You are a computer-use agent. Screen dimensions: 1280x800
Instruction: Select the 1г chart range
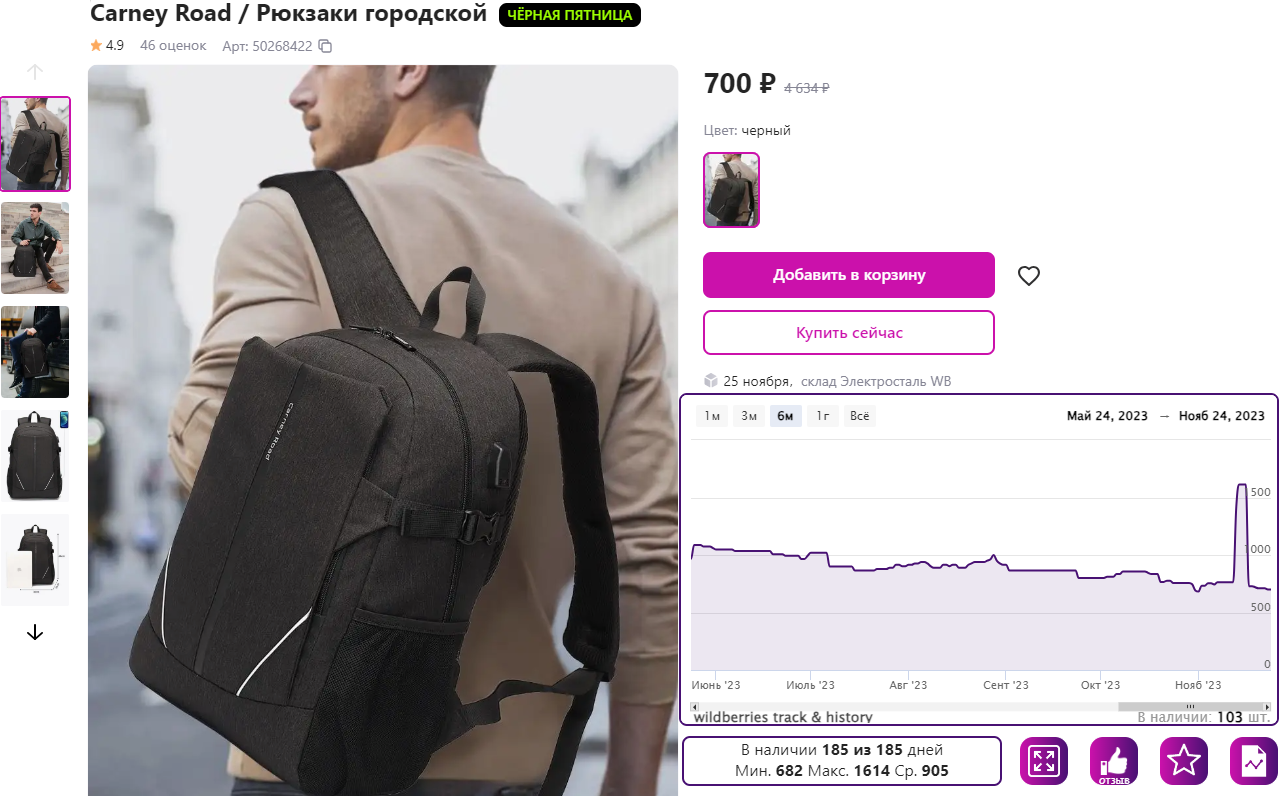tap(822, 416)
